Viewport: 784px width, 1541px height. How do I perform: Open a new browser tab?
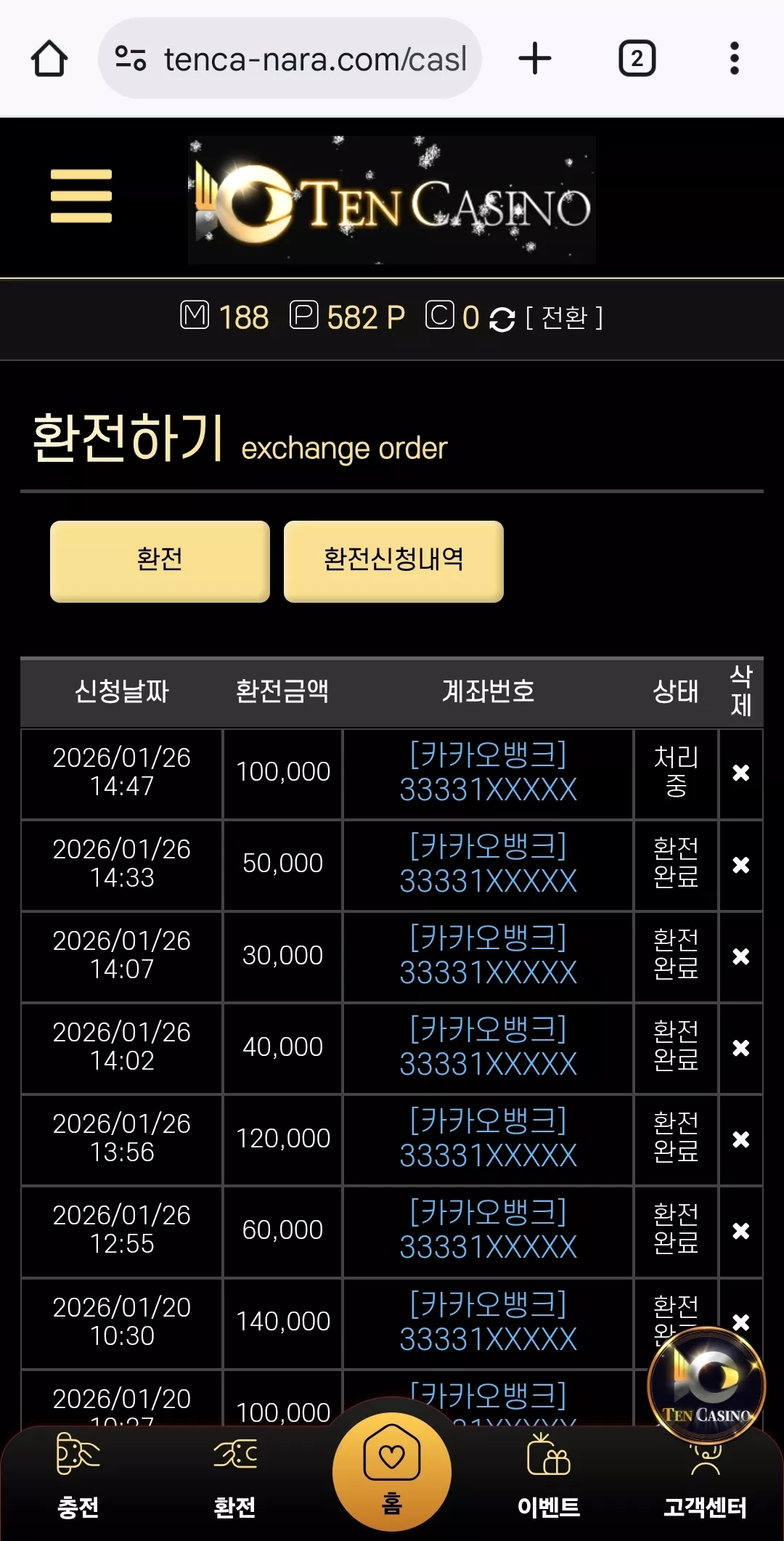535,59
